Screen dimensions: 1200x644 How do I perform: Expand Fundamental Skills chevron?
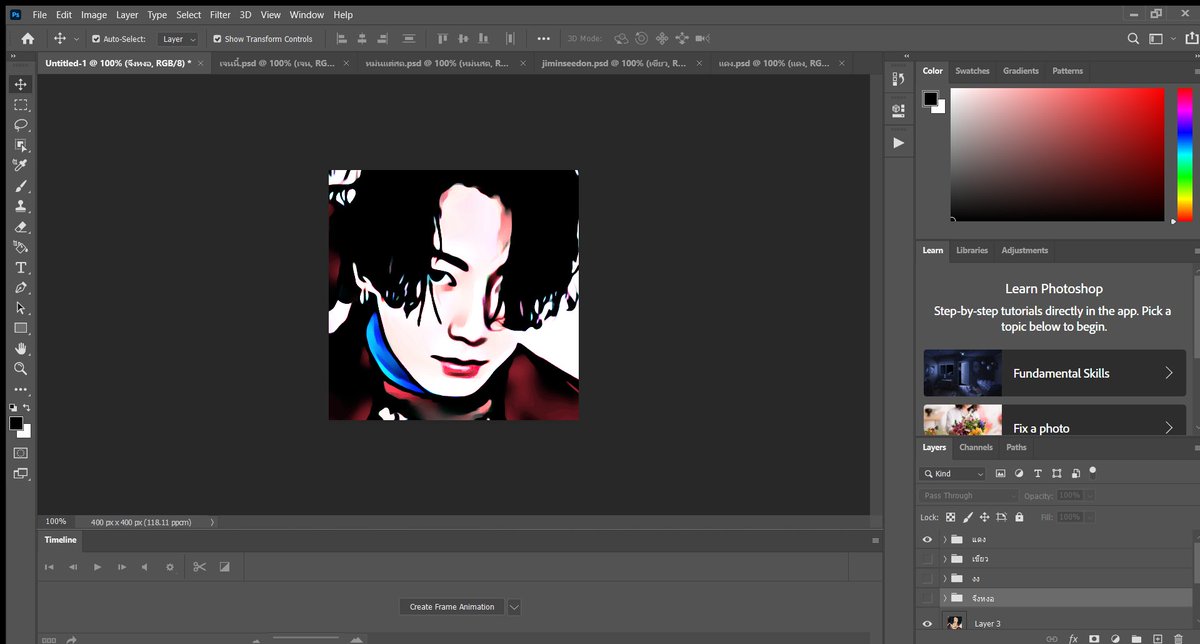pyautogui.click(x=1169, y=373)
